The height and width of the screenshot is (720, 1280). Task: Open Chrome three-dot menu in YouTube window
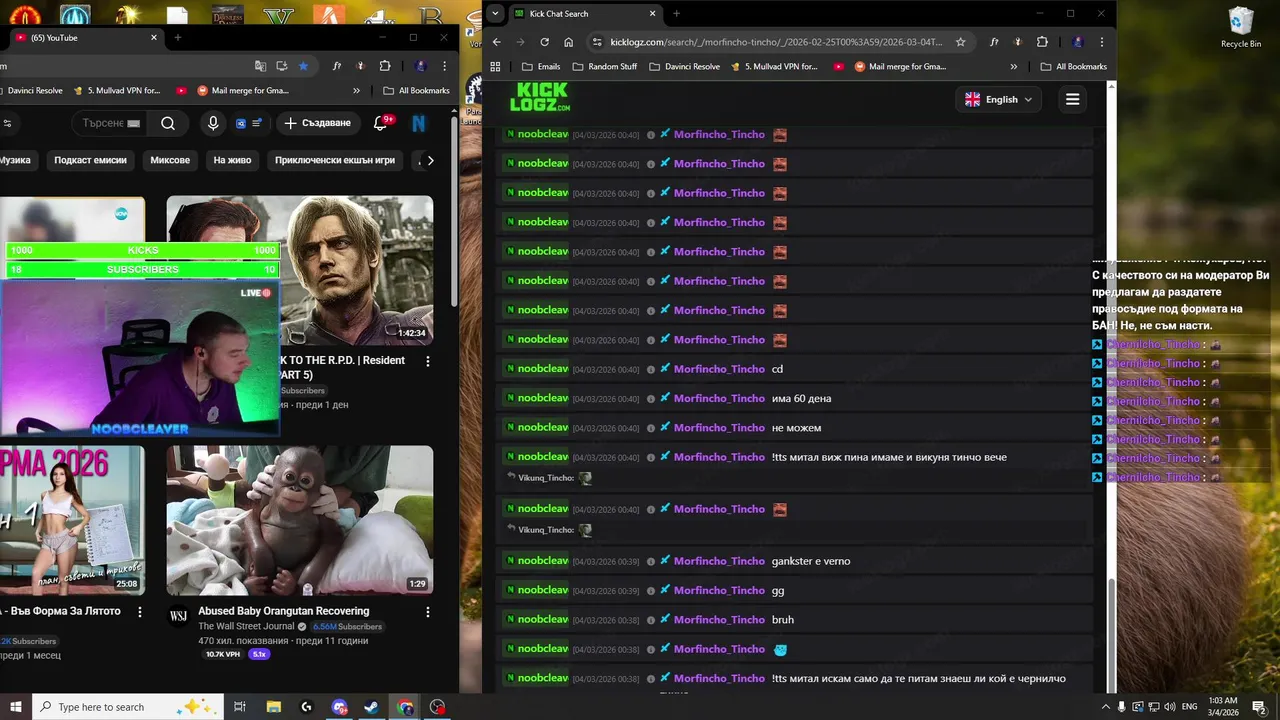(x=445, y=66)
